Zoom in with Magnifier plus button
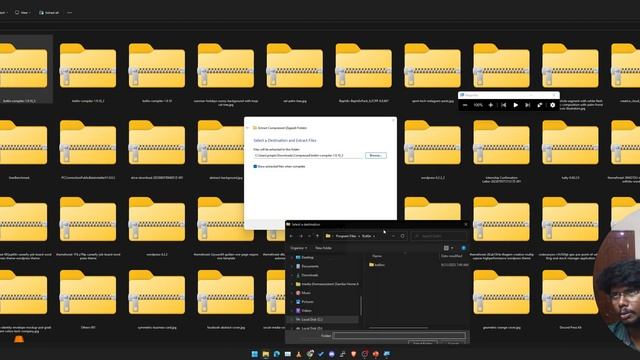 click(491, 105)
